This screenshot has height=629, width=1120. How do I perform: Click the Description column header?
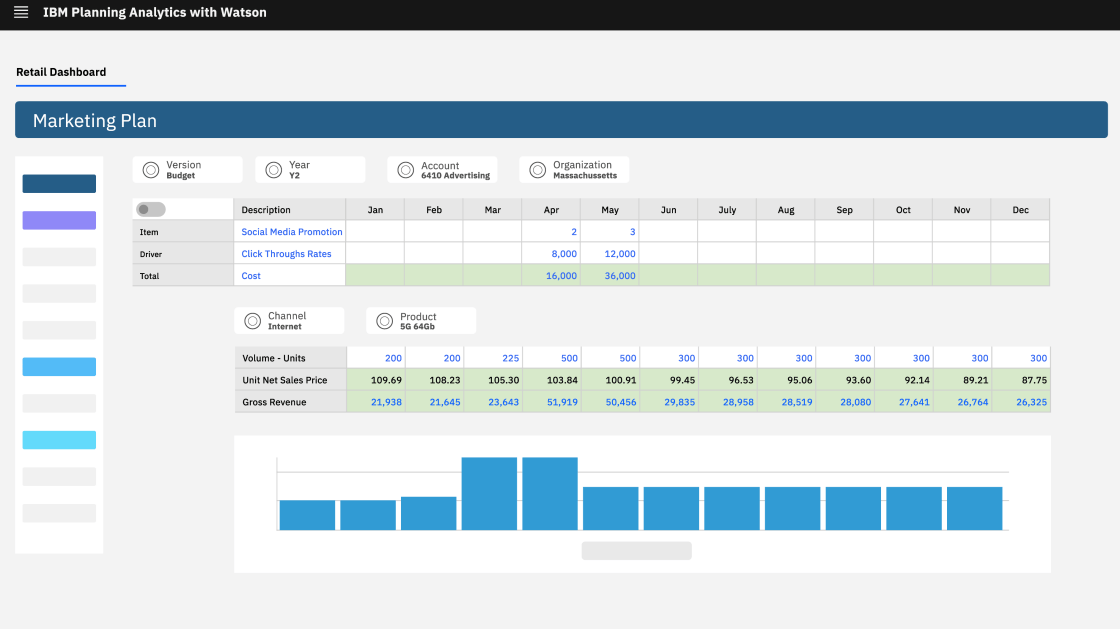pos(290,210)
